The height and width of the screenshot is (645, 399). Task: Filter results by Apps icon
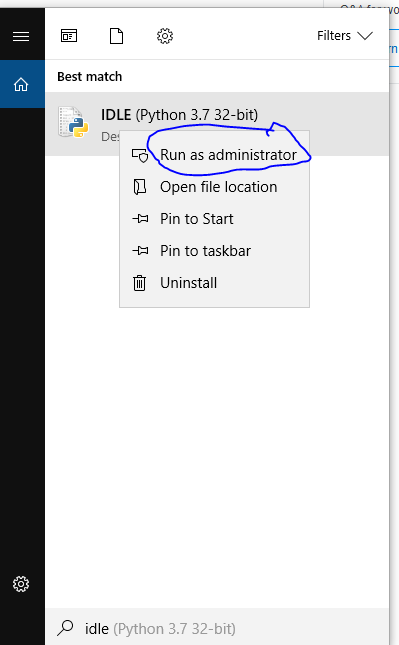(x=69, y=36)
